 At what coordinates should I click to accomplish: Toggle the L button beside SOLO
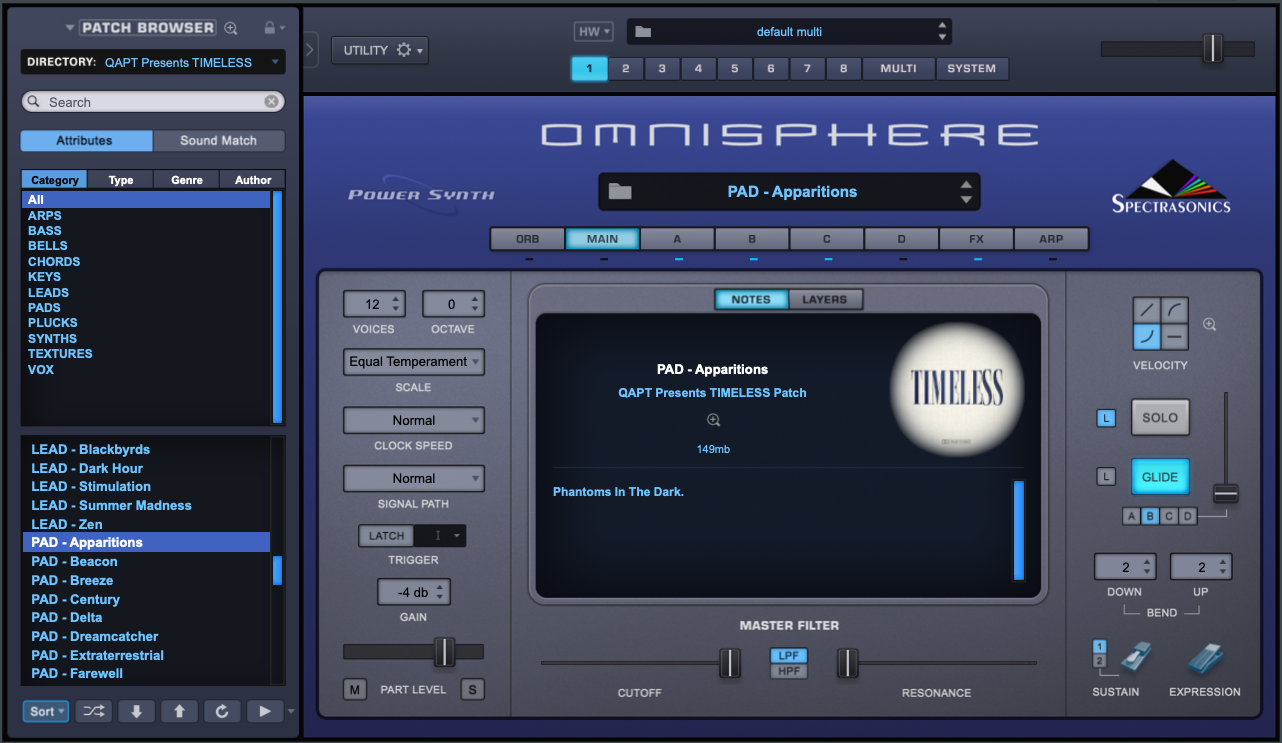[x=1106, y=418]
